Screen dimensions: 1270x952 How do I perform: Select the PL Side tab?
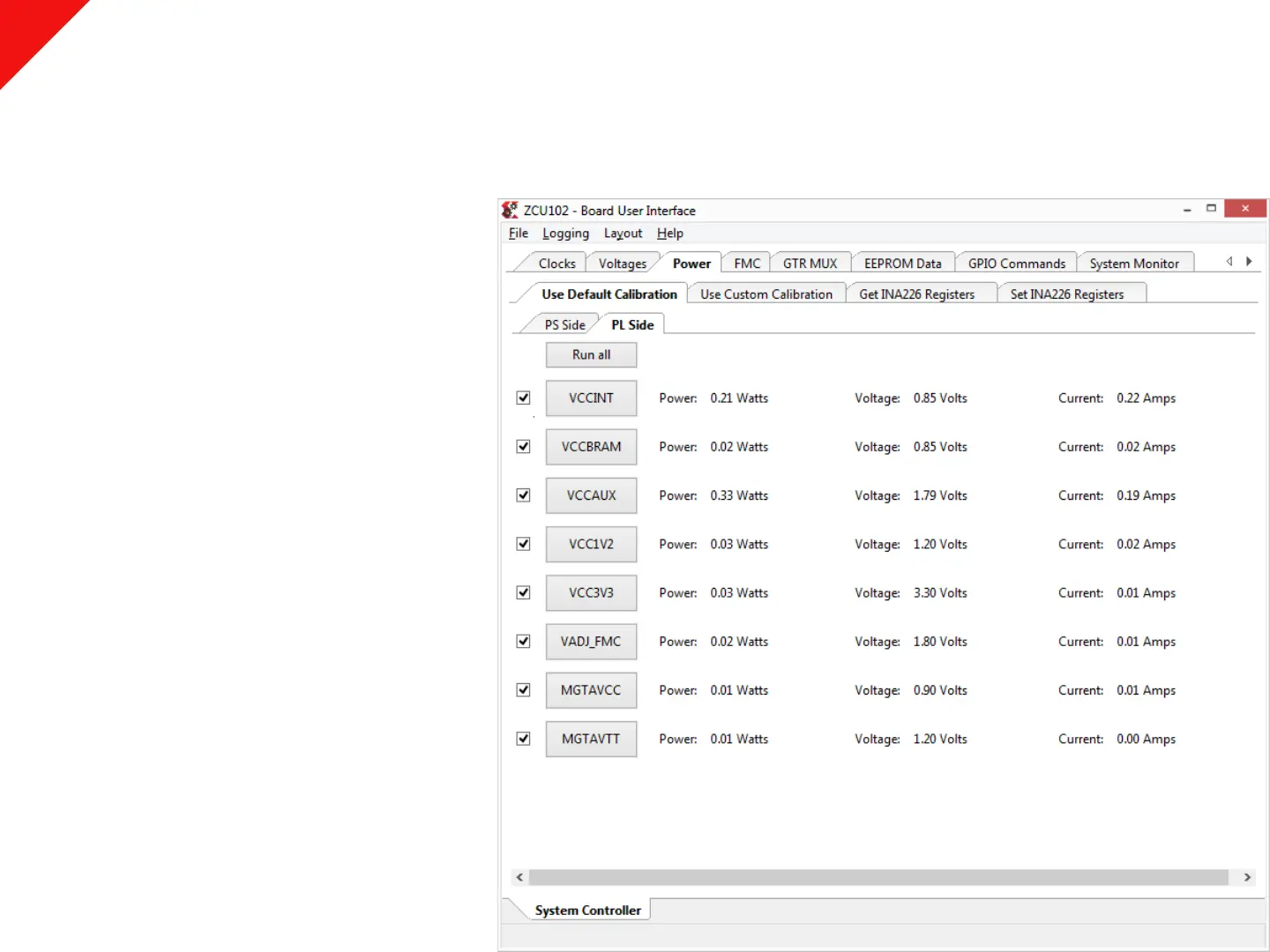click(x=632, y=324)
